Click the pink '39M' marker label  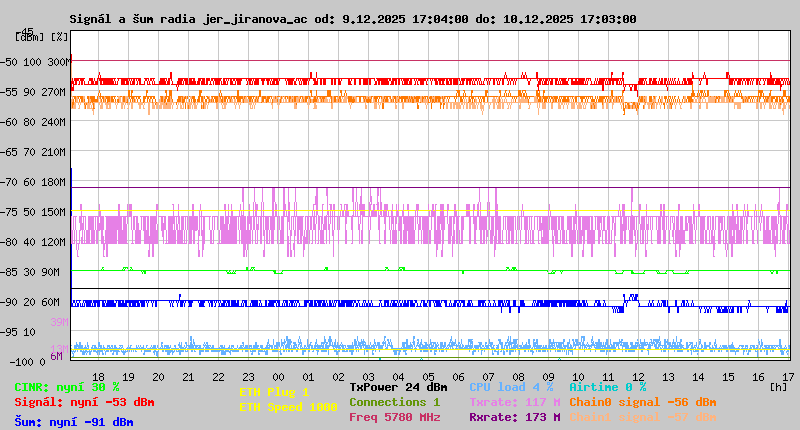(59, 322)
